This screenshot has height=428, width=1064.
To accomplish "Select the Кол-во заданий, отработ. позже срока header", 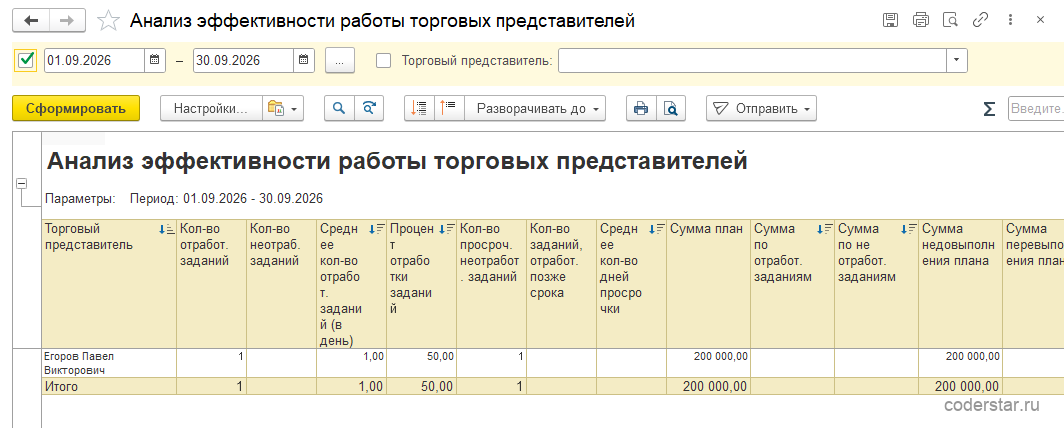I will [x=562, y=284].
